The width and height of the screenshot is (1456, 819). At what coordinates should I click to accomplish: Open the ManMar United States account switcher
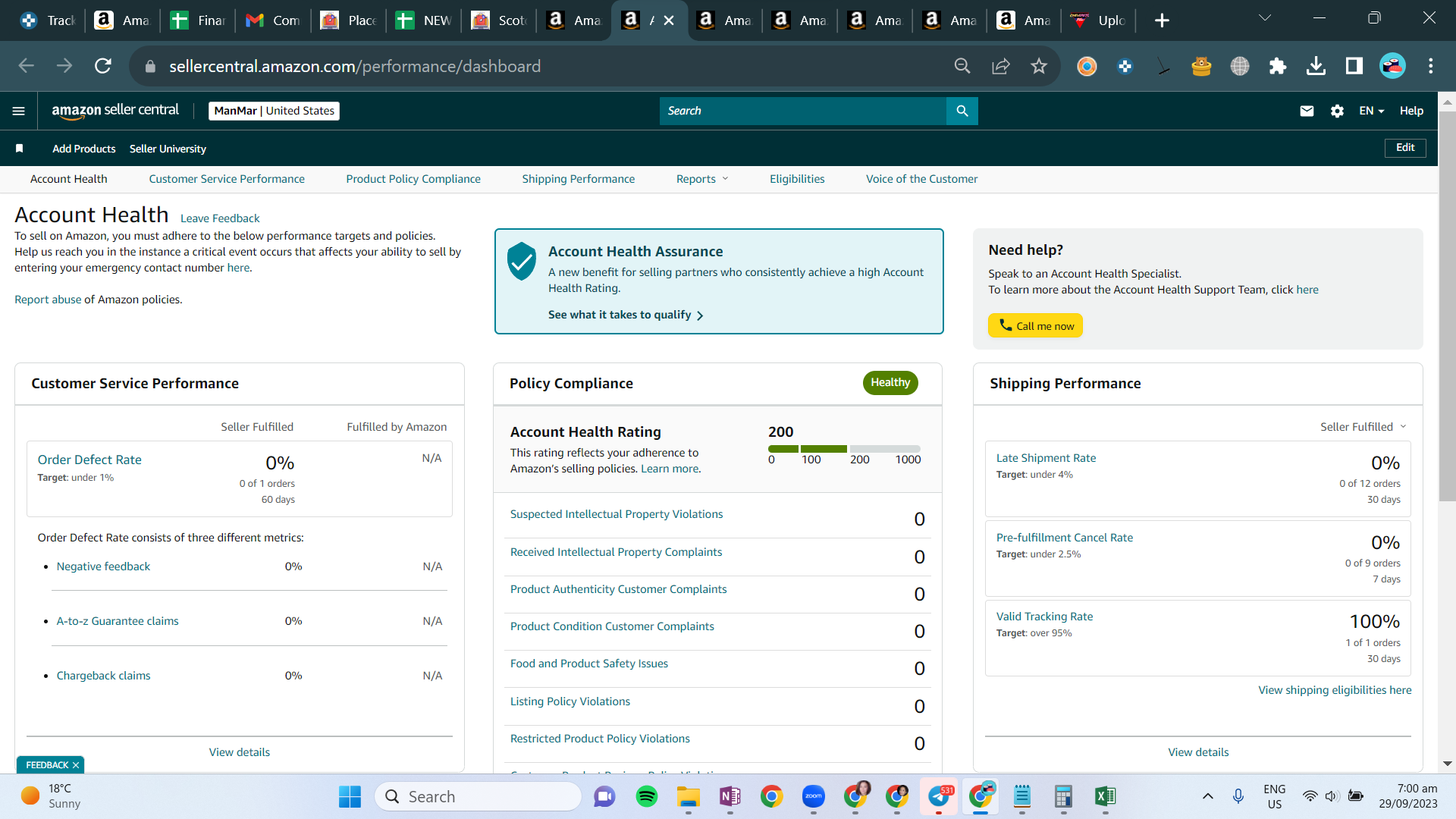(x=274, y=111)
